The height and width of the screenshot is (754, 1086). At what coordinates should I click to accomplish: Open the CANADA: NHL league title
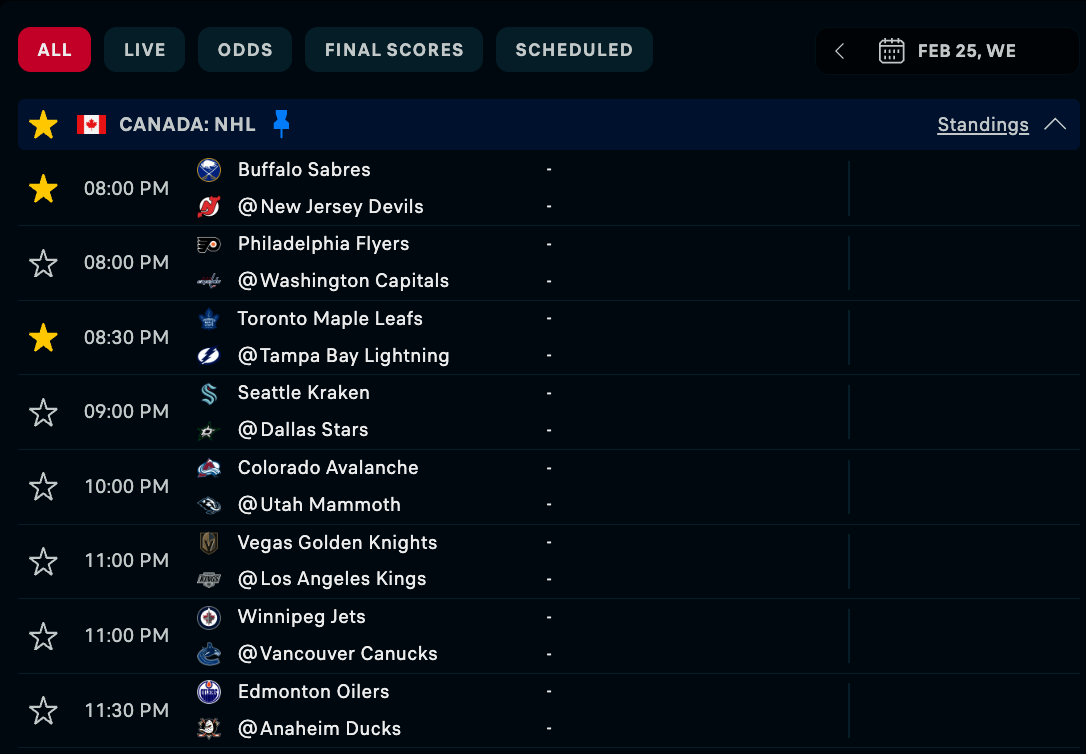click(x=188, y=125)
